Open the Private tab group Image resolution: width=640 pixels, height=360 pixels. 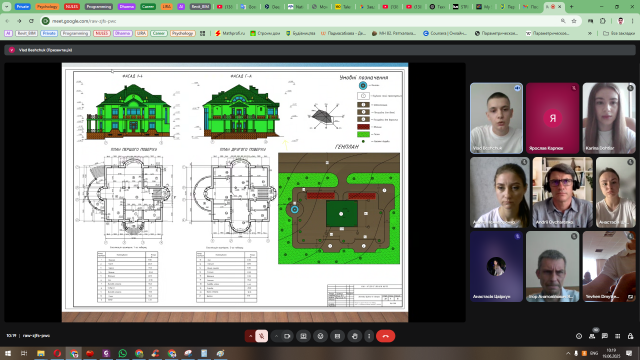click(x=23, y=7)
